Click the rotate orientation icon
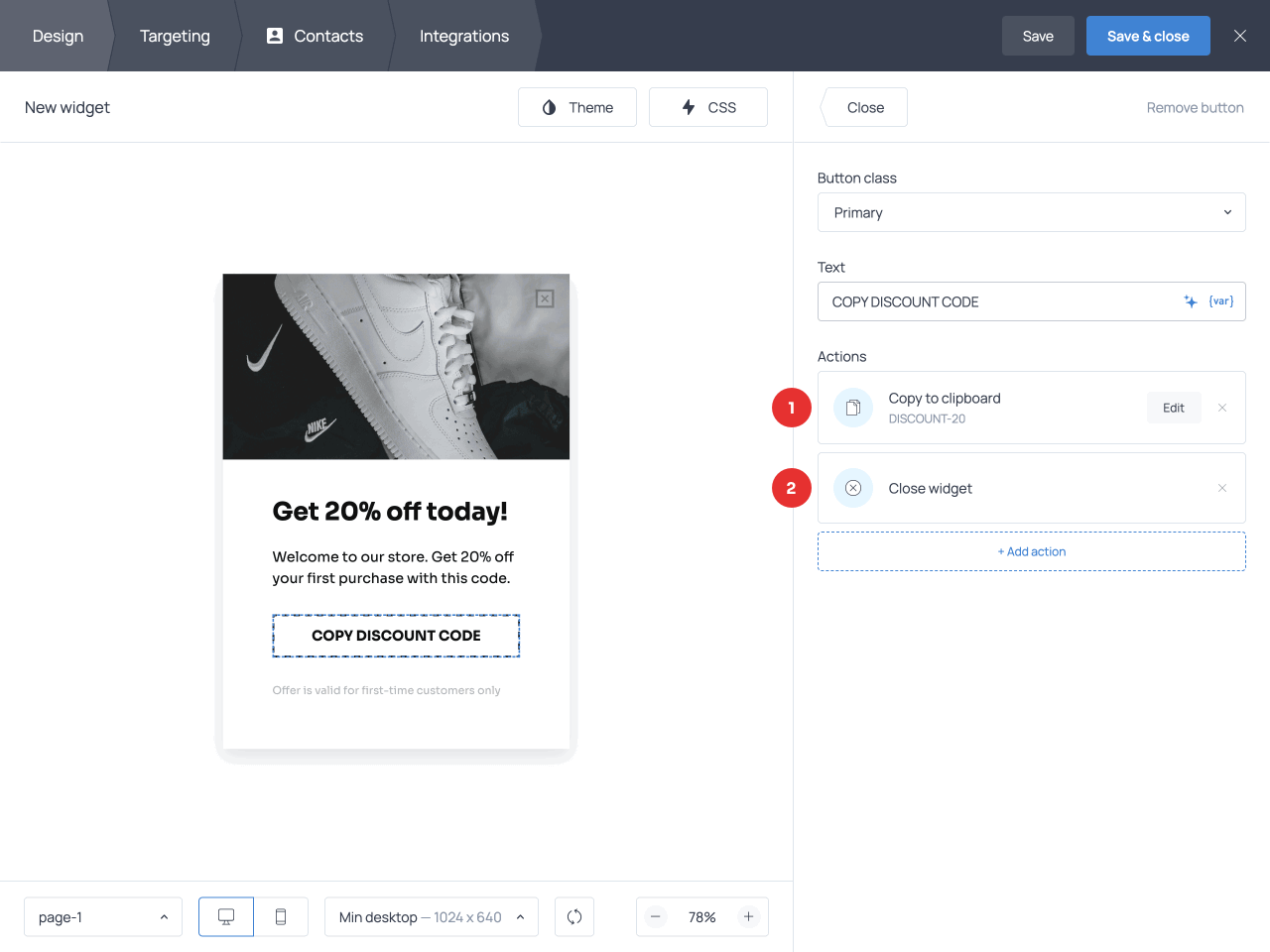This screenshot has height=952, width=1270. coord(574,917)
